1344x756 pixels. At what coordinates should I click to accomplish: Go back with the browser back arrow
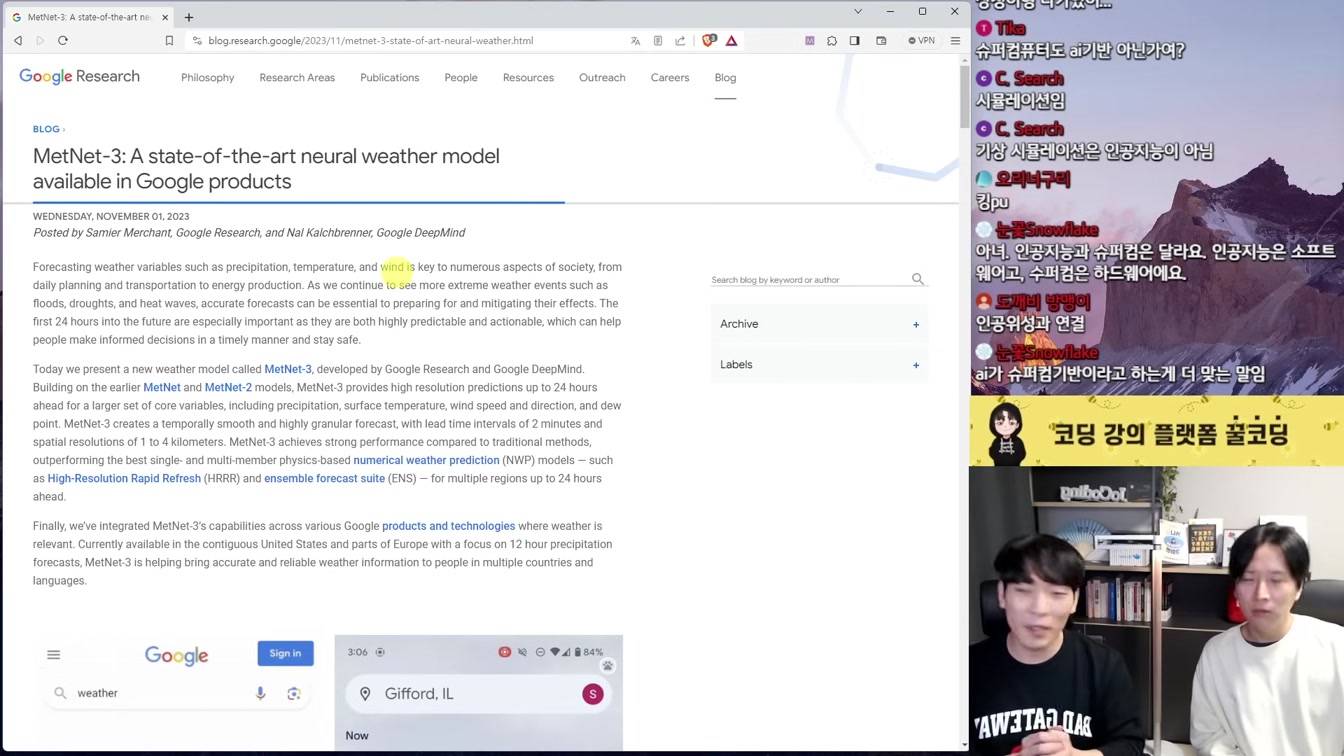tap(18, 41)
